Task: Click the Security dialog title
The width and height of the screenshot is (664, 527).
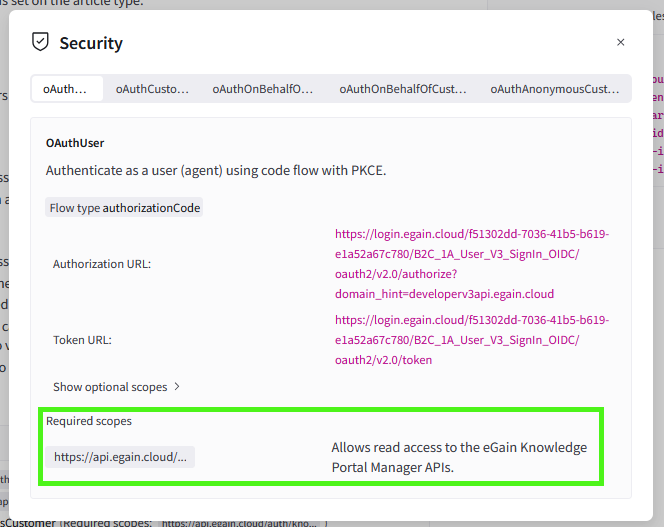Action: [x=91, y=43]
